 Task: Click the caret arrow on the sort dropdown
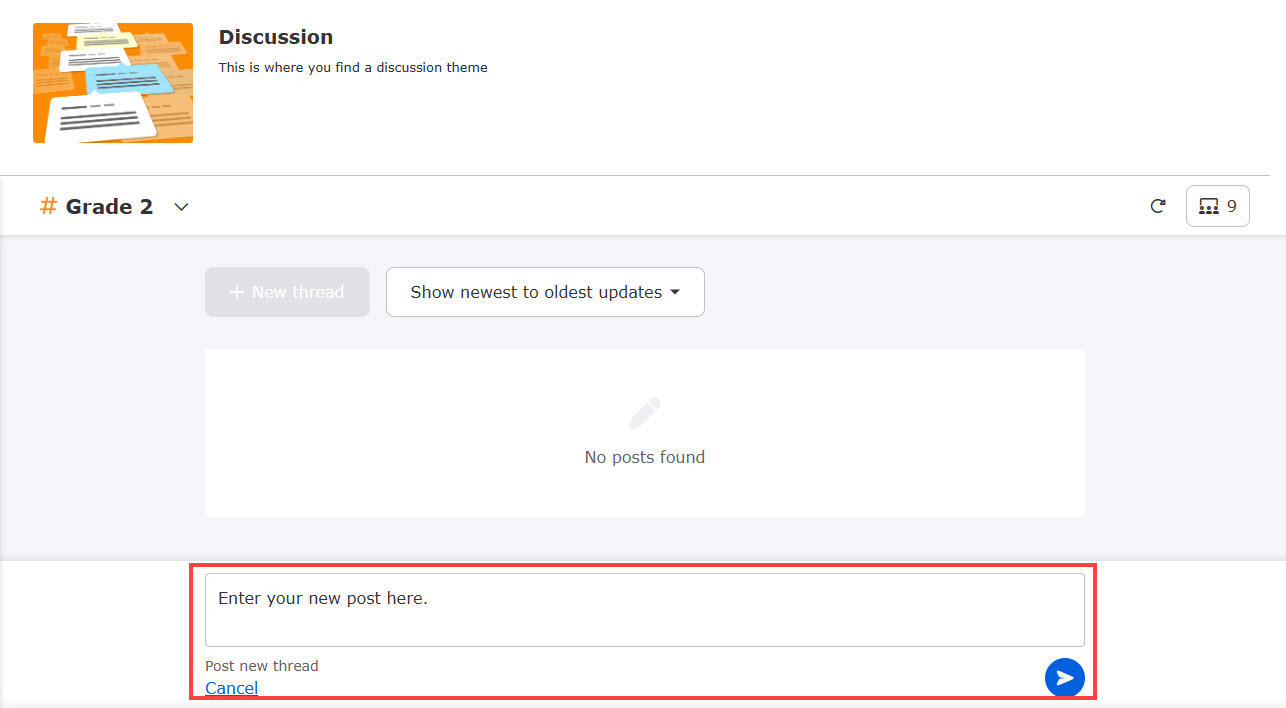[675, 292]
